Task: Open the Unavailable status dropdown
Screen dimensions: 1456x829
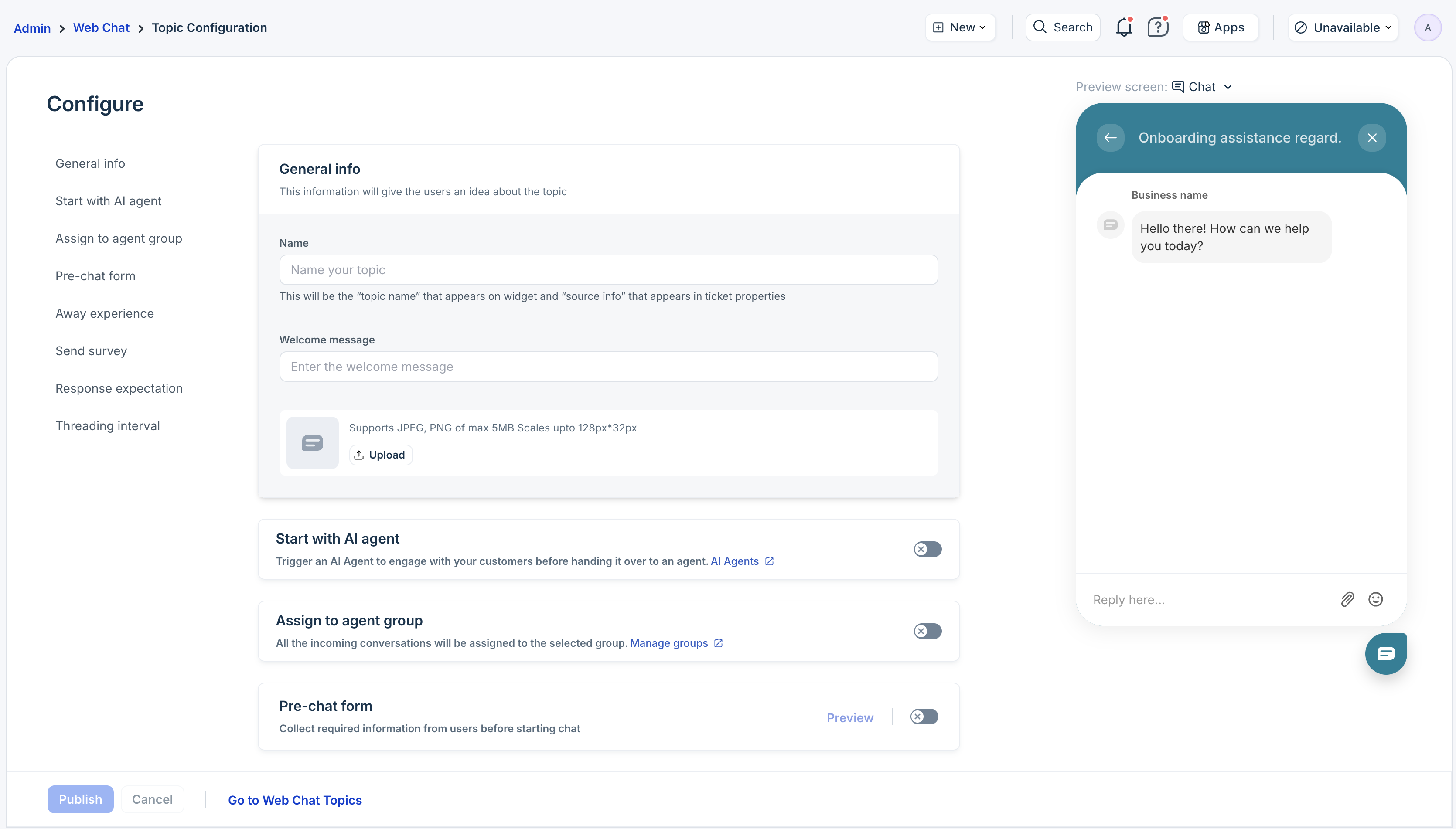Action: (x=1342, y=27)
